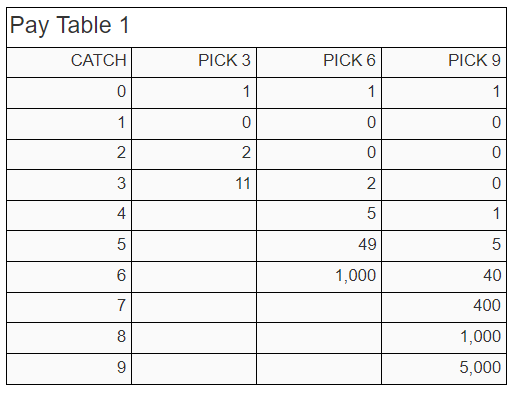
Task: Click PICK 6 payout of 5 for catch 4
Action: [x=371, y=213]
